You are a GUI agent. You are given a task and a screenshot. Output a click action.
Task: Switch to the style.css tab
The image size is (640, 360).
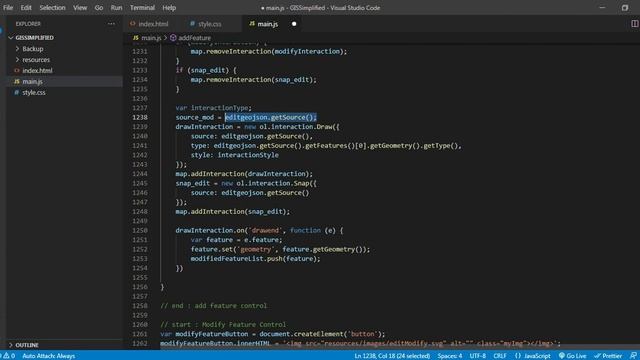pos(209,24)
